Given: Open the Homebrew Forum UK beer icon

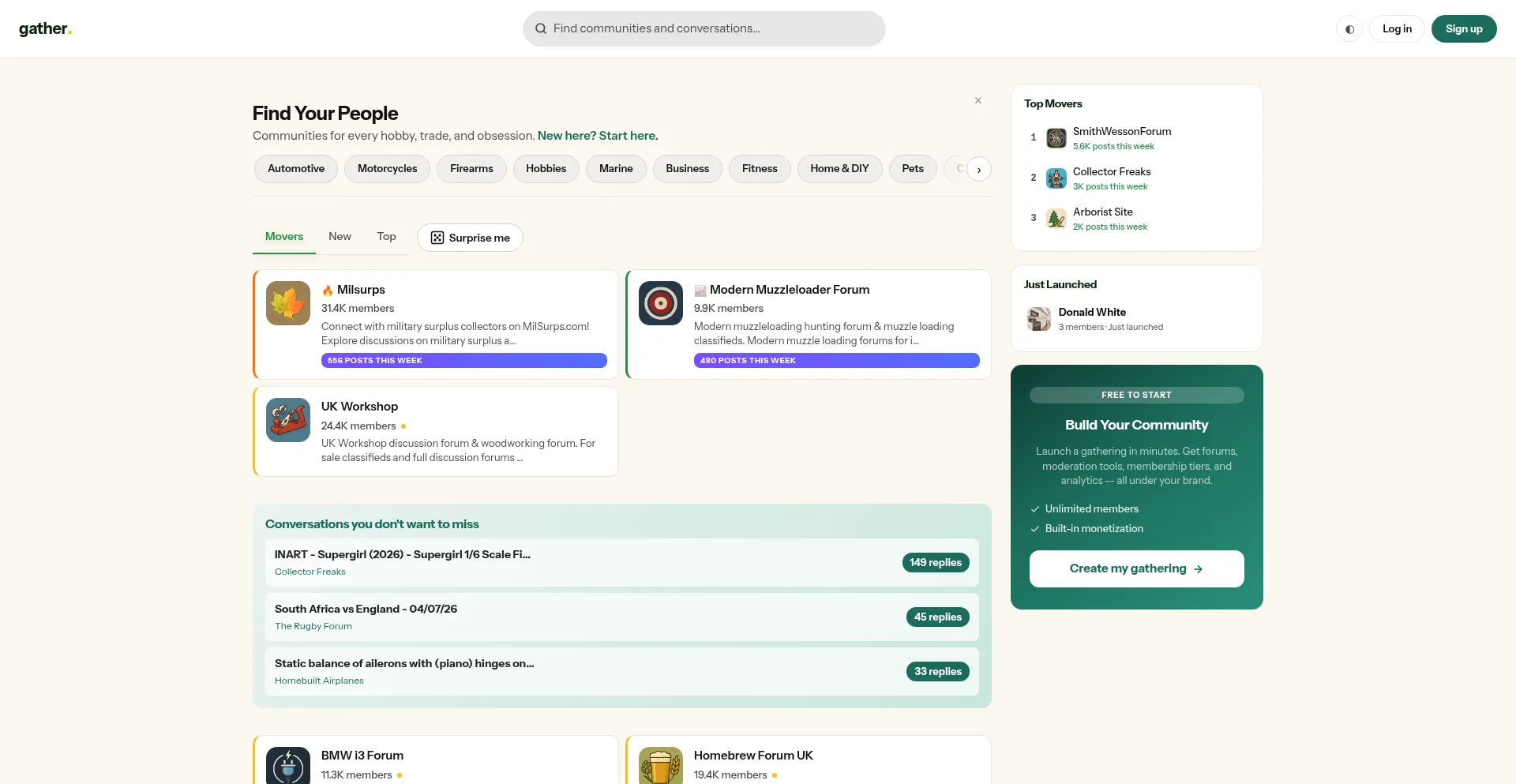Looking at the screenshot, I should coord(661,766).
